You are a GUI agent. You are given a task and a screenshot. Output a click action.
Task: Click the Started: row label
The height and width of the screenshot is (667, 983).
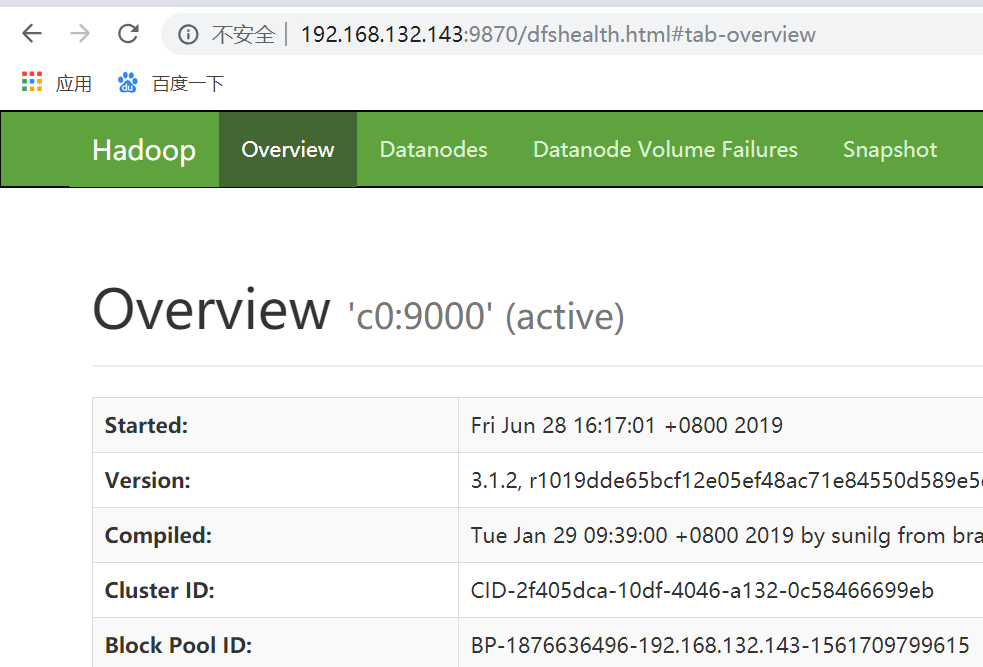coord(146,425)
